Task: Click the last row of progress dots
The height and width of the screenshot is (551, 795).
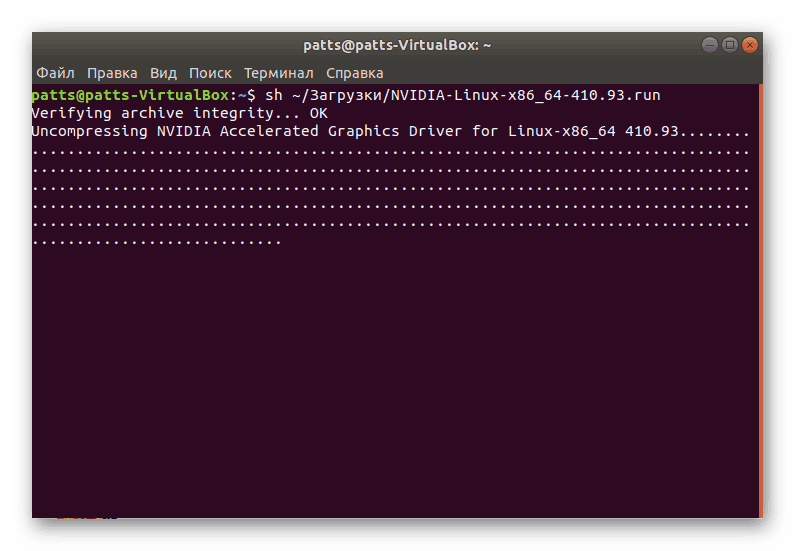Action: click(157, 241)
